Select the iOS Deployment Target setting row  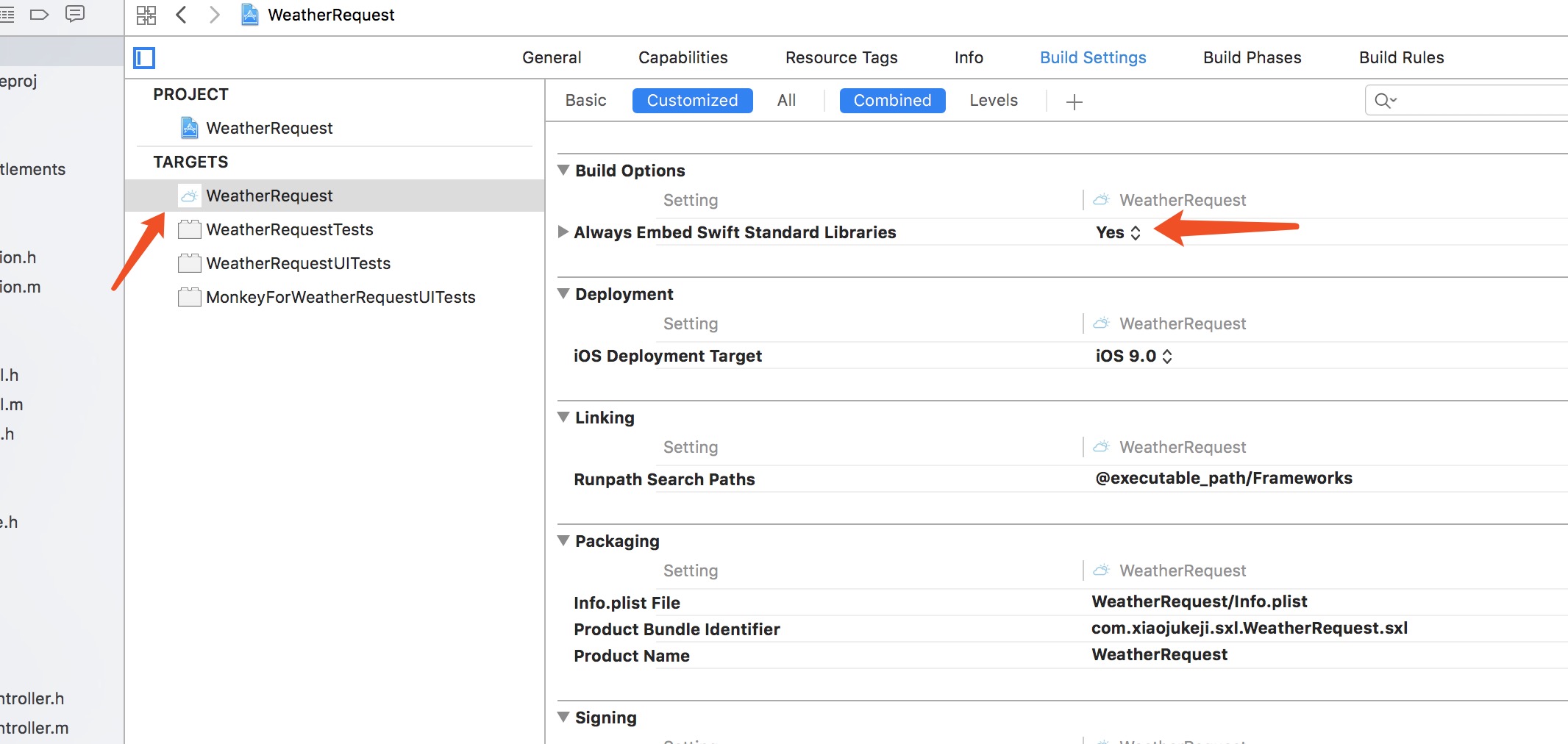[x=1063, y=356]
